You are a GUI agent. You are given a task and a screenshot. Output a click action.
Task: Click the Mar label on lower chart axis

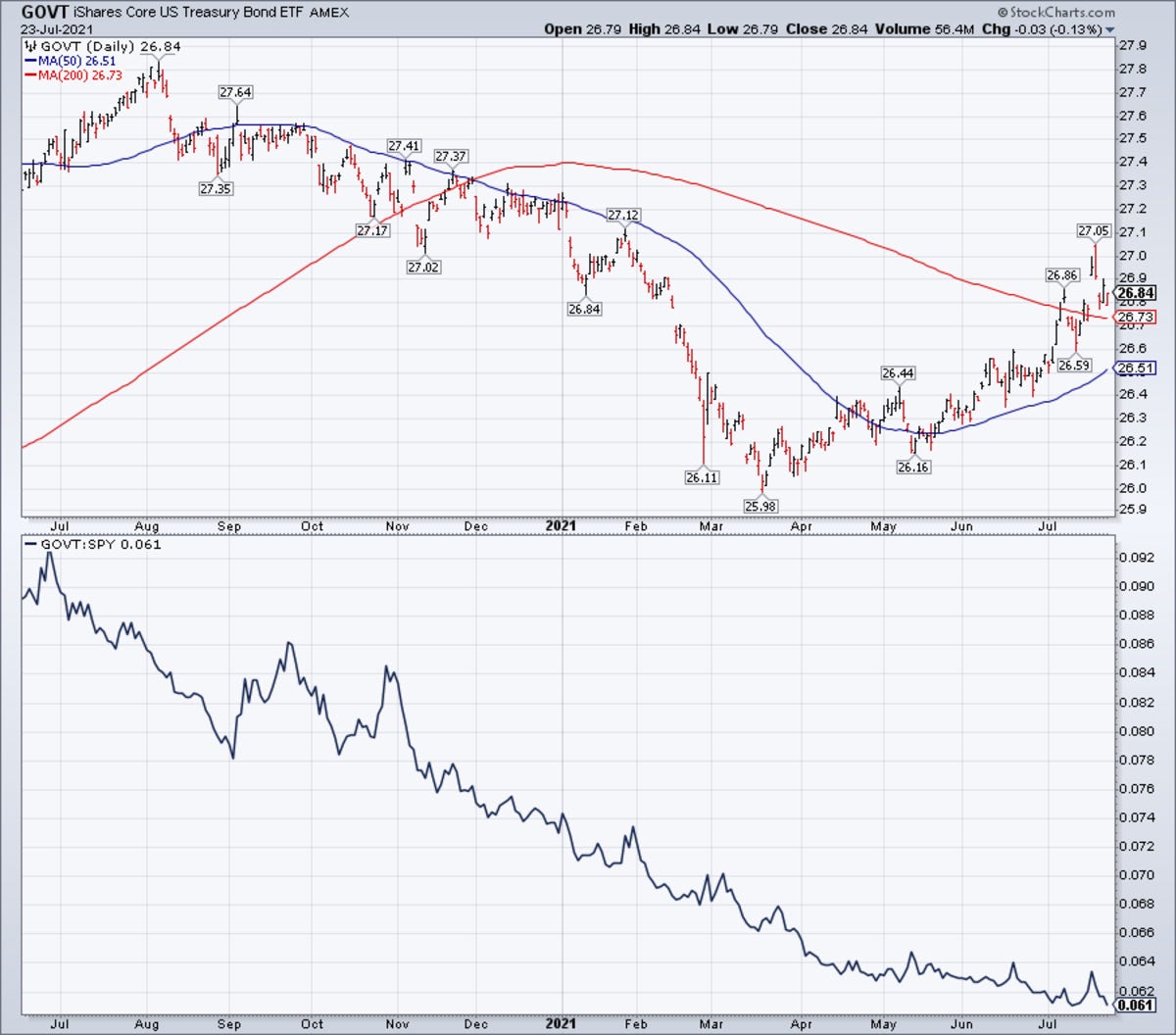point(711,1024)
